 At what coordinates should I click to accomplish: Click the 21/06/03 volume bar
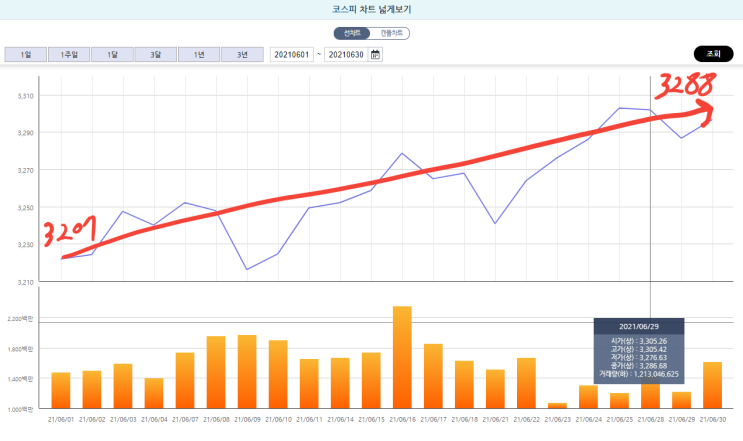tap(123, 386)
